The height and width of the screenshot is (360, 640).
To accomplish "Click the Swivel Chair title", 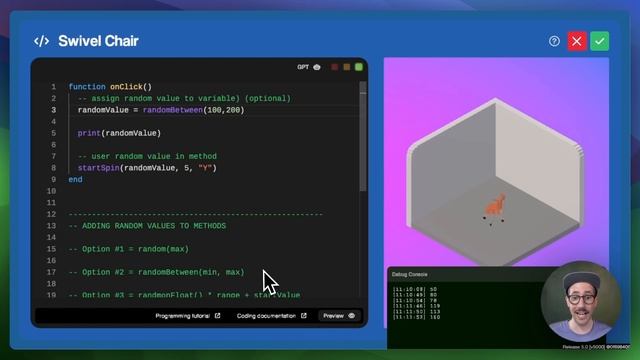I will 98,41.
